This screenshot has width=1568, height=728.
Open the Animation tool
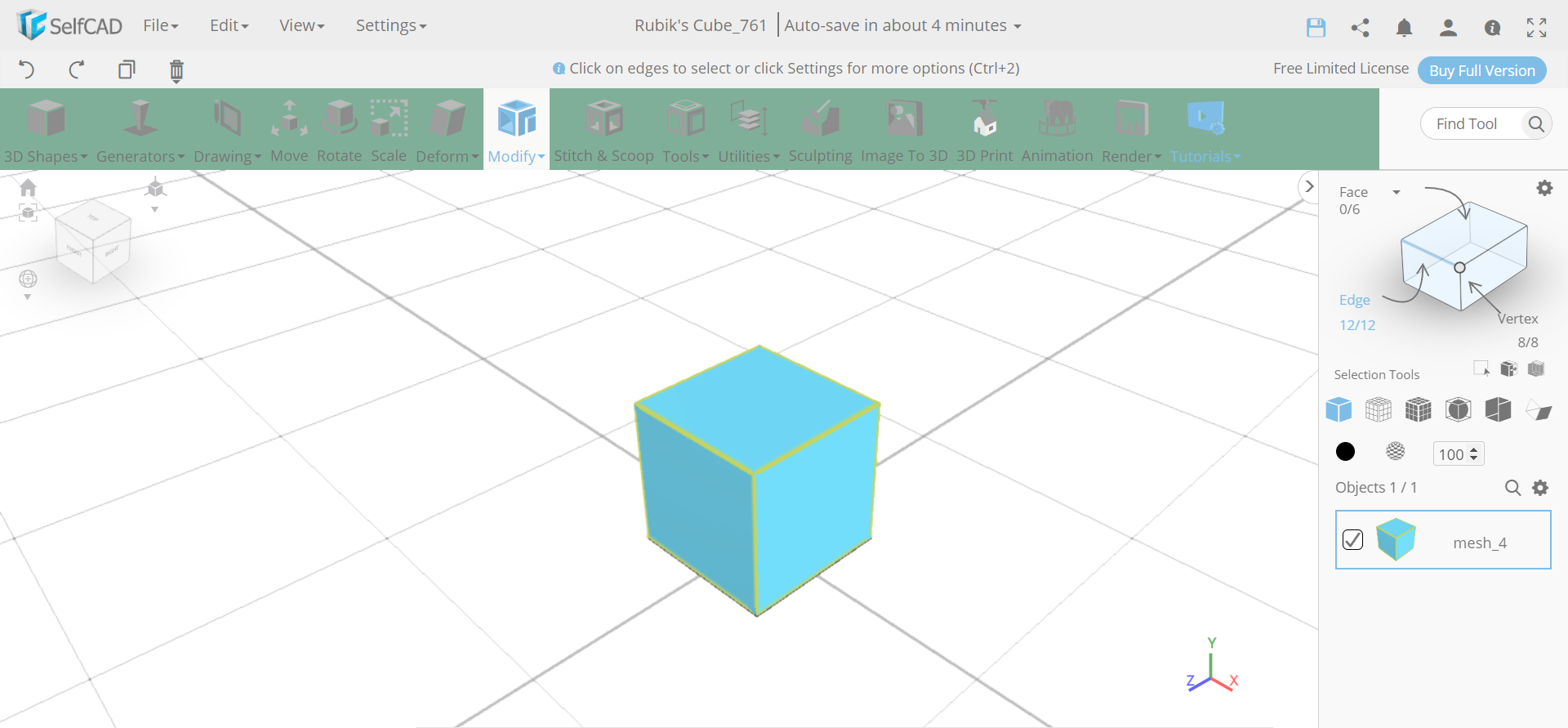pos(1057,131)
